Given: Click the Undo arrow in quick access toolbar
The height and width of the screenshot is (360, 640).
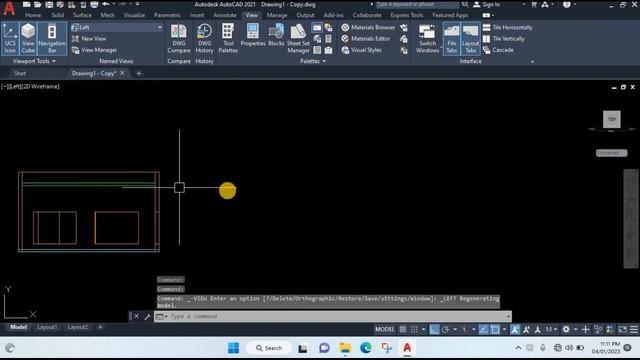Looking at the screenshot, I should pyautogui.click(x=106, y=4).
